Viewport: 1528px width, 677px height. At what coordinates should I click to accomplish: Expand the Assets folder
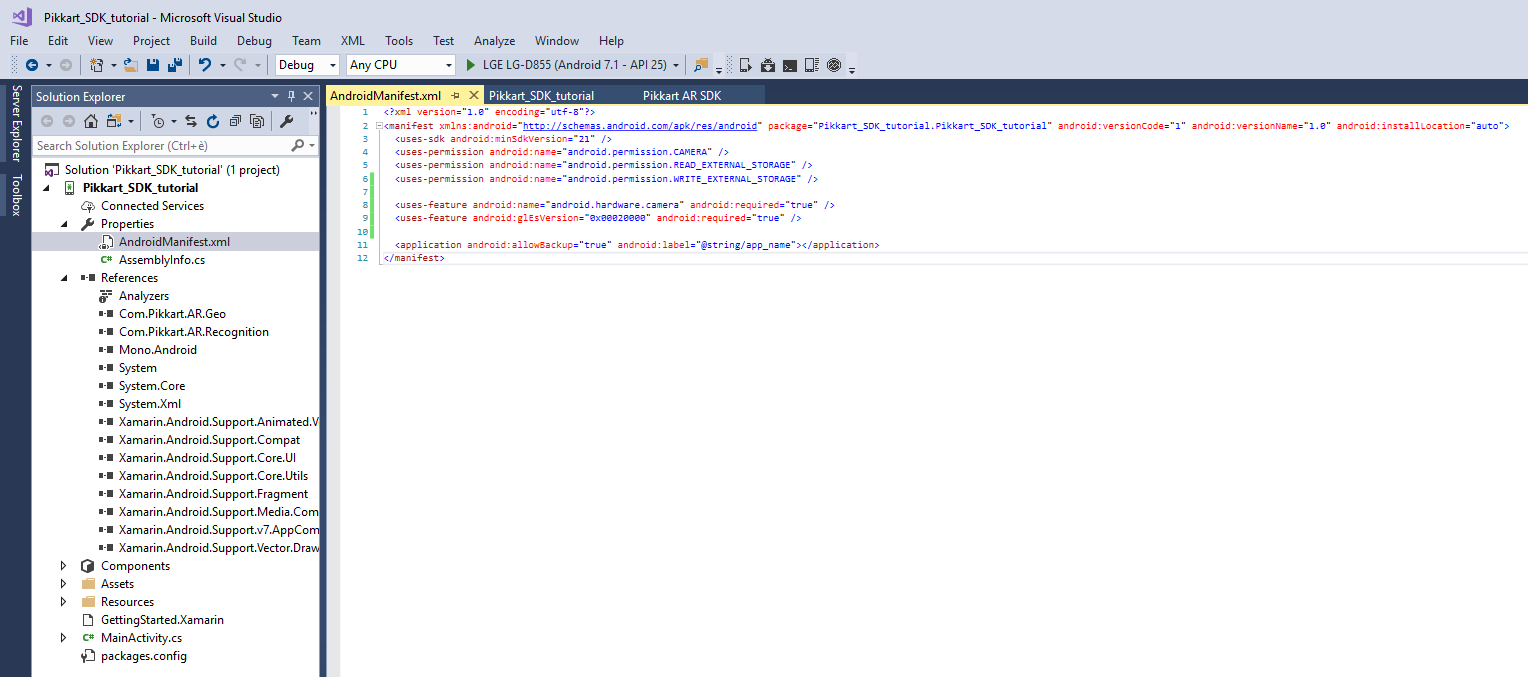click(x=64, y=584)
